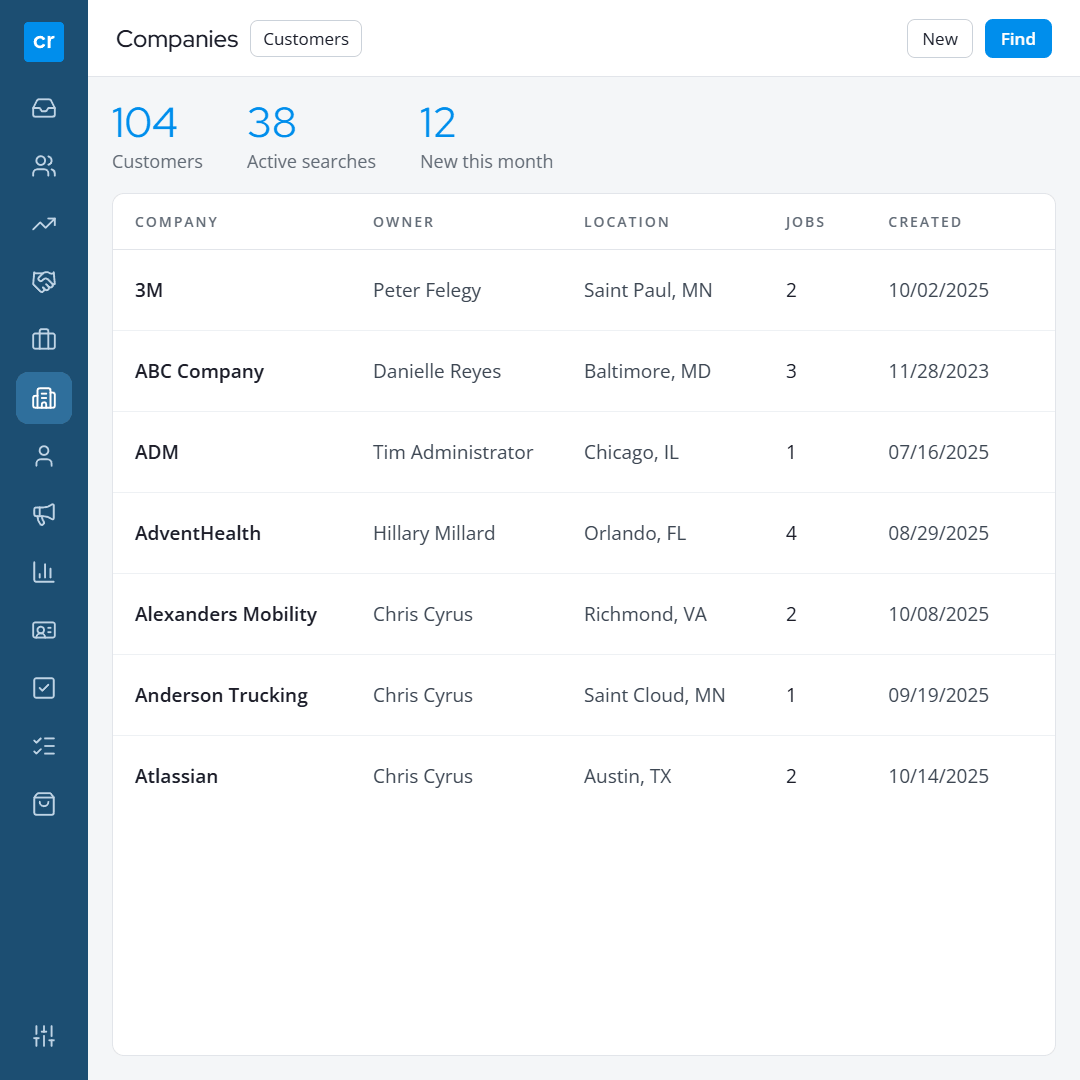Open the 3M company row
Screen dimensions: 1080x1080
[x=584, y=290]
